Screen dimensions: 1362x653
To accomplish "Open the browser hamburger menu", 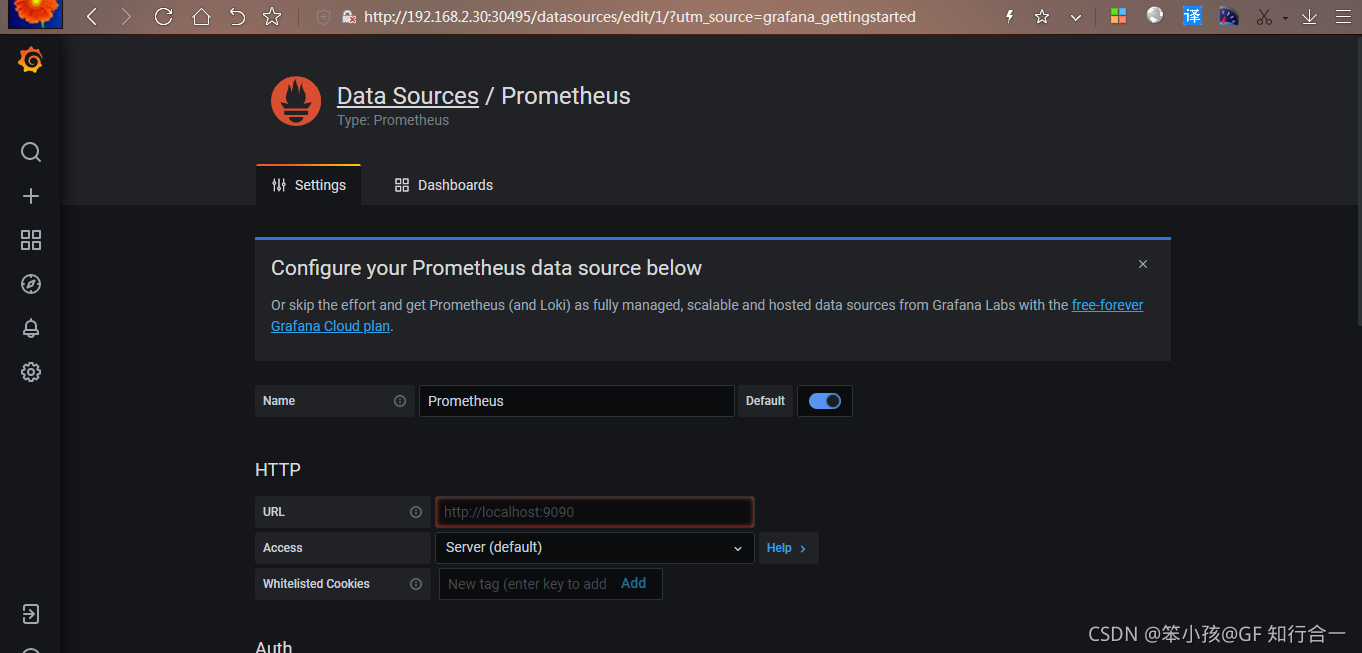I will pos(1343,16).
